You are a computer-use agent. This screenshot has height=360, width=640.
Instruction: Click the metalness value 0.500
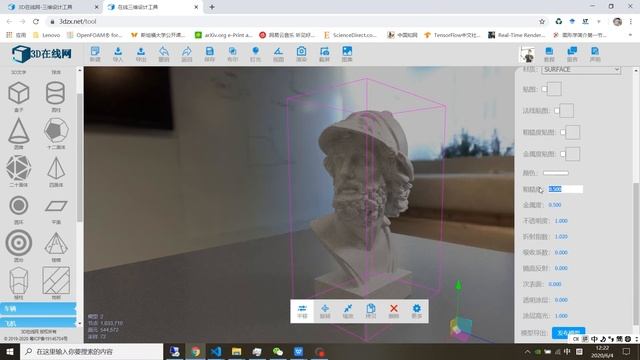click(555, 205)
